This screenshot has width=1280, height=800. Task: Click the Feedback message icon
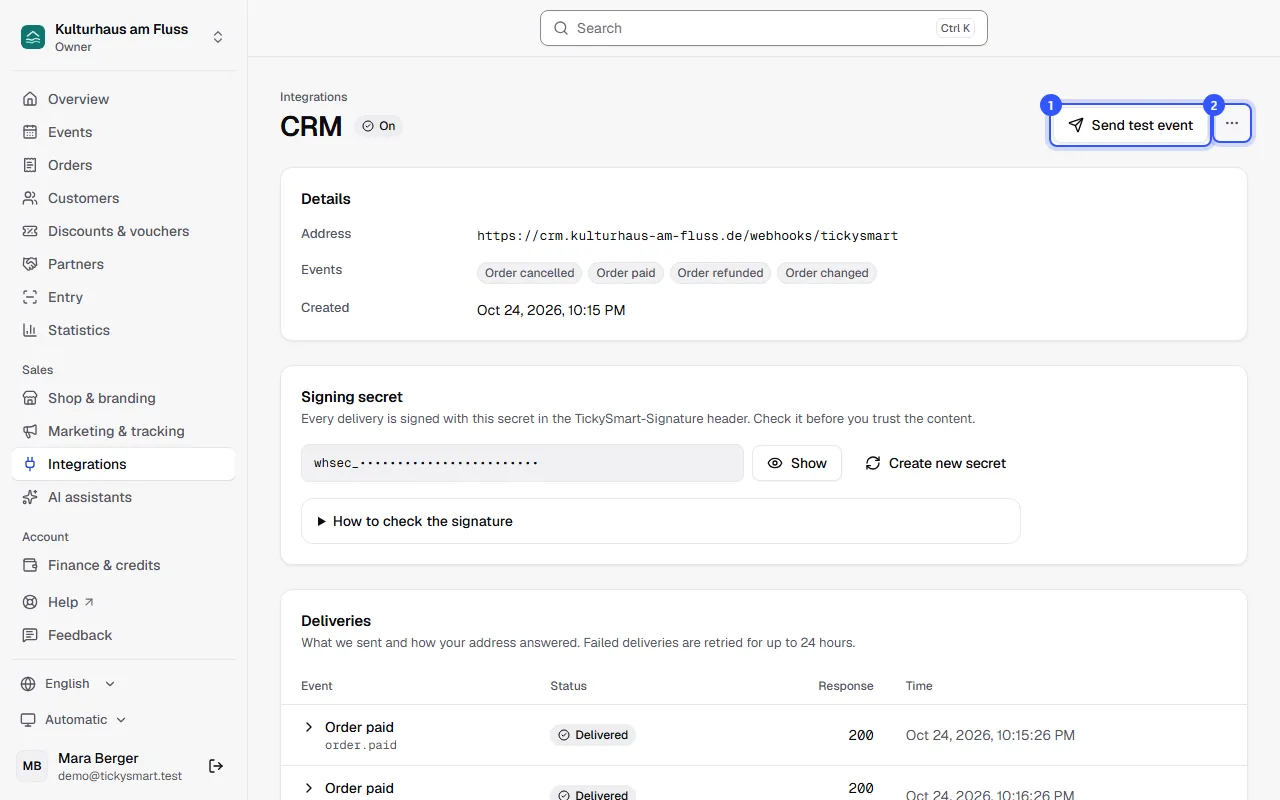tap(30, 635)
